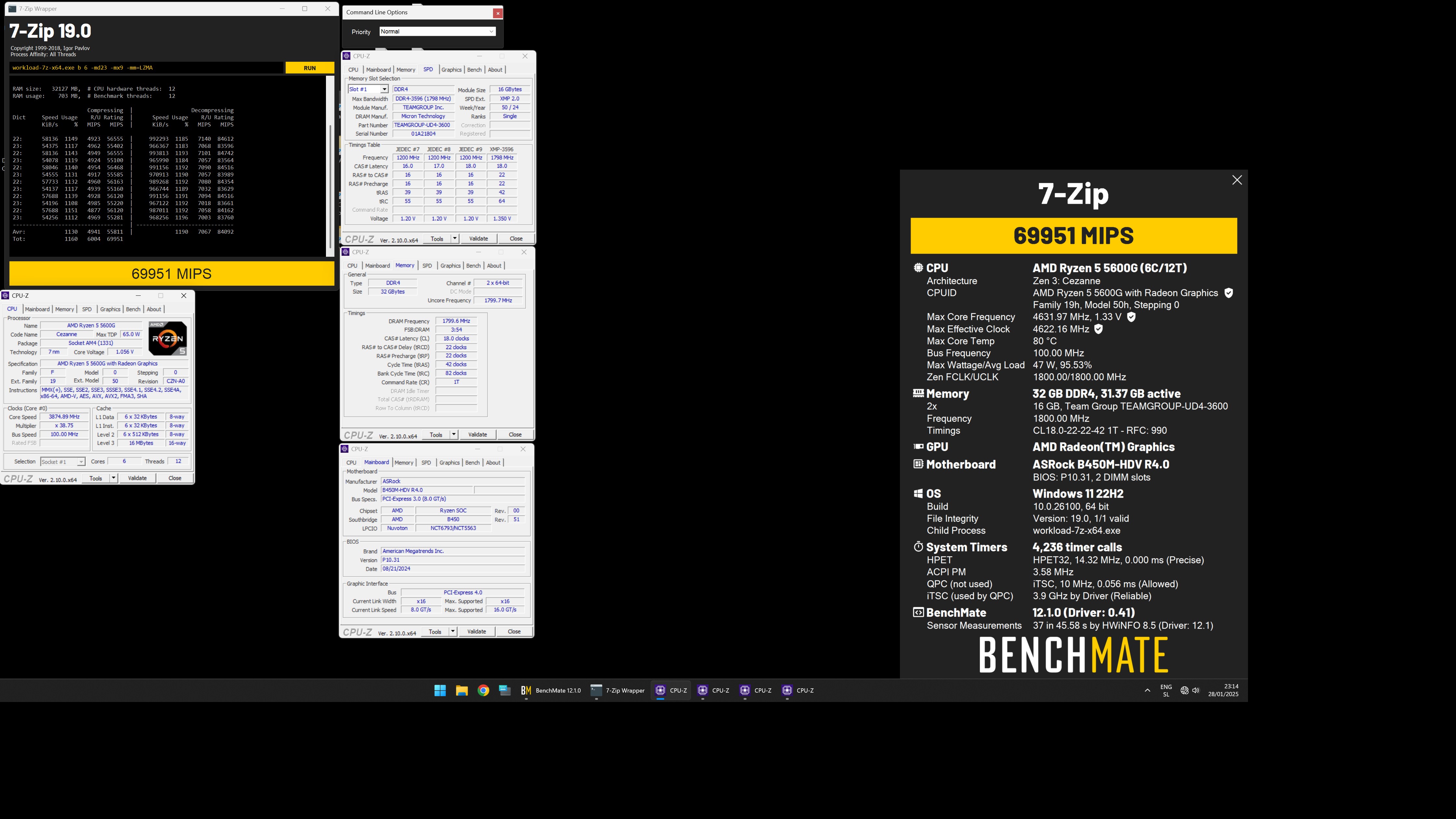Select SPD tab in the Memory CPU-Z window
Viewport: 1456px width, 819px height.
(x=427, y=266)
